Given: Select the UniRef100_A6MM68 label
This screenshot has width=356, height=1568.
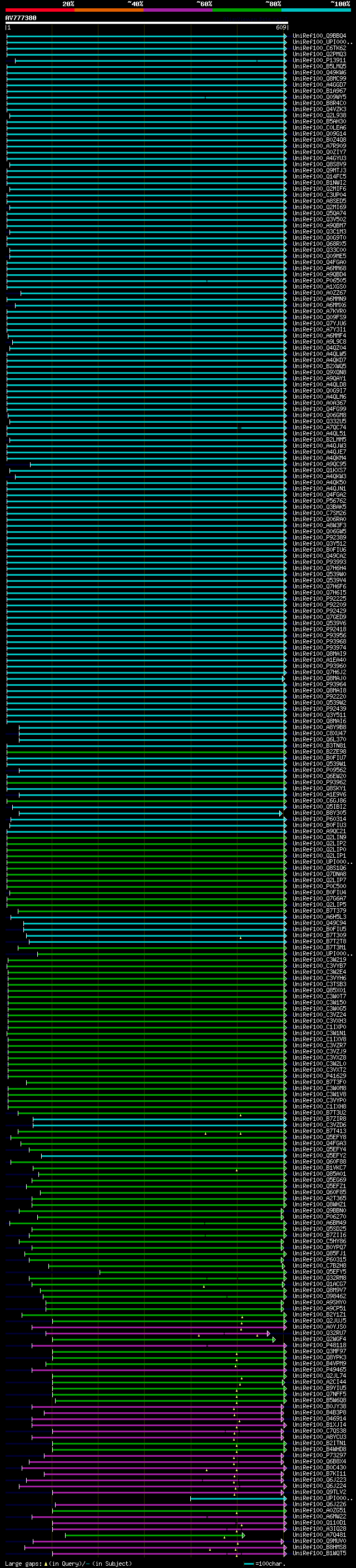Looking at the screenshot, I should pyautogui.click(x=319, y=269).
